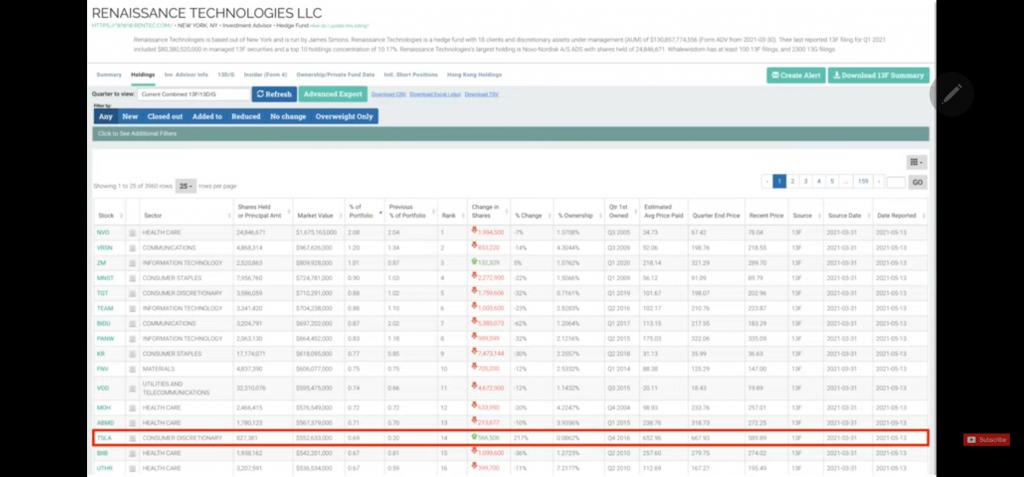Open the TSLA stock link
This screenshot has width=1024, height=477.
tap(103, 438)
